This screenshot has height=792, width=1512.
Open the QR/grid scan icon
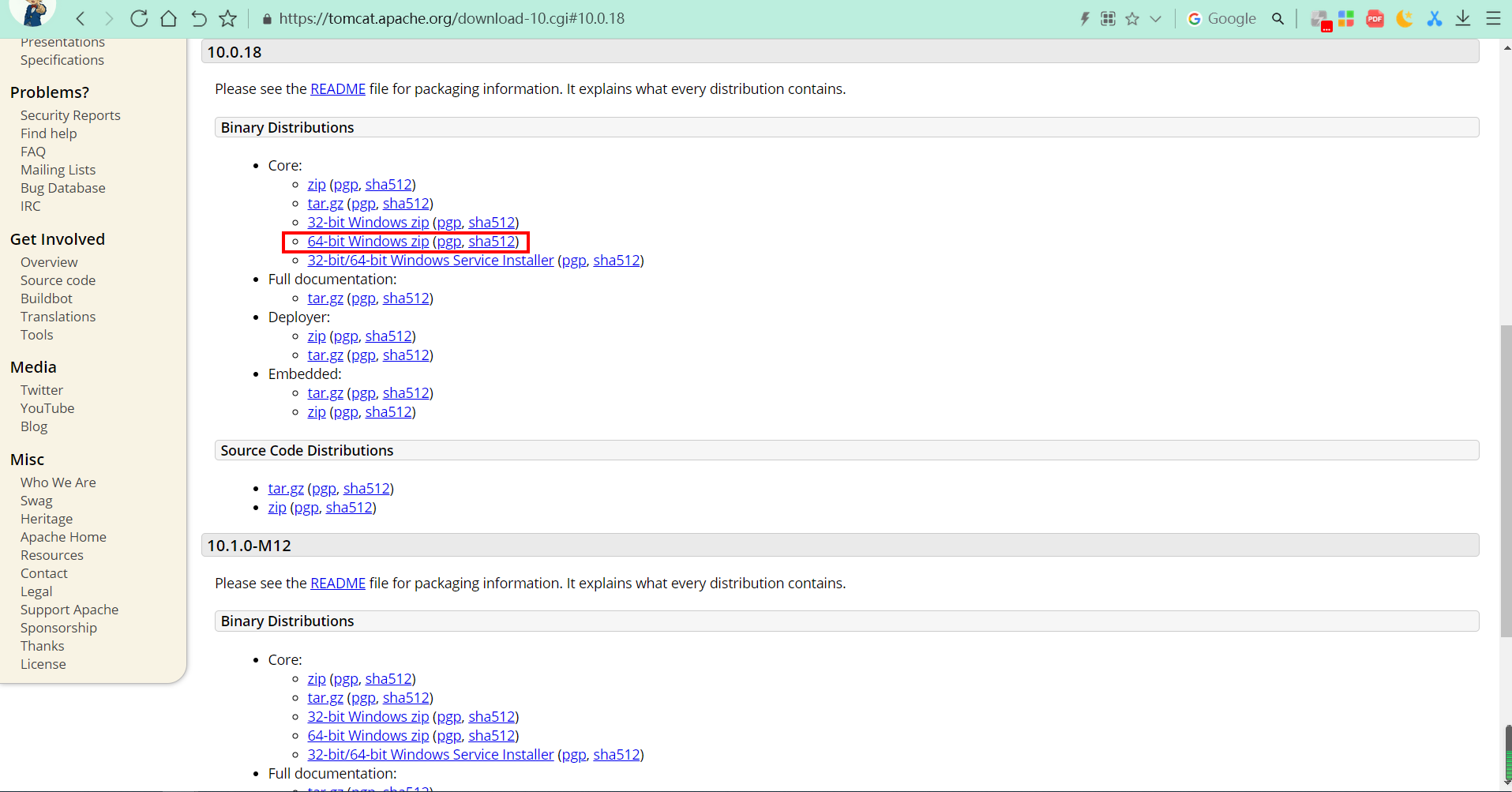point(1108,18)
